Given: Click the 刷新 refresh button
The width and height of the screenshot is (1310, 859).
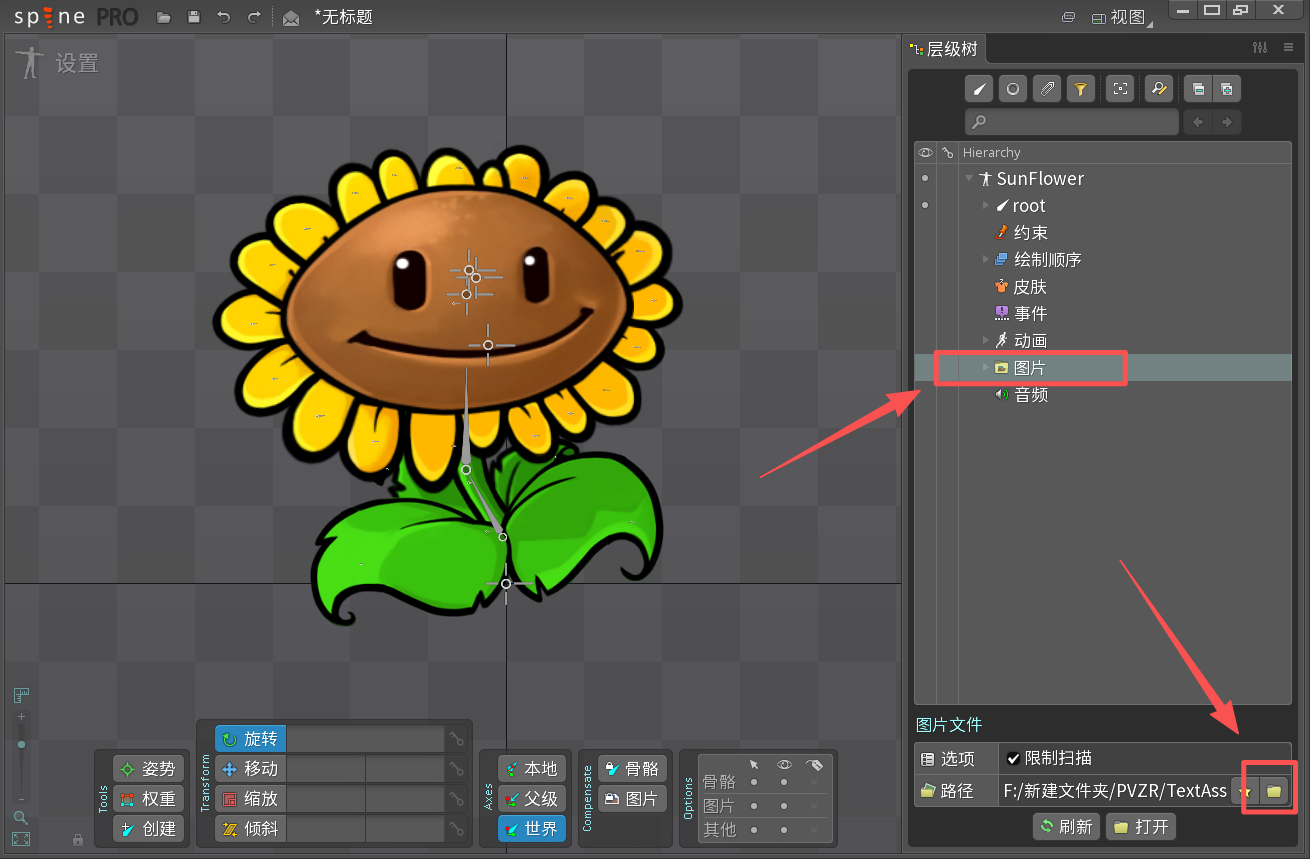Looking at the screenshot, I should (1066, 827).
